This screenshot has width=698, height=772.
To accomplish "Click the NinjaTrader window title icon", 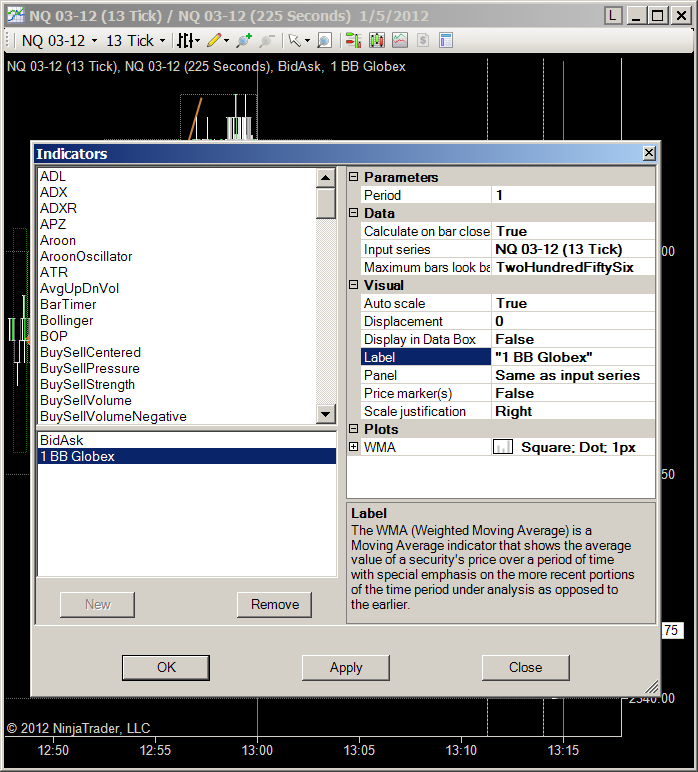I will click(x=15, y=15).
